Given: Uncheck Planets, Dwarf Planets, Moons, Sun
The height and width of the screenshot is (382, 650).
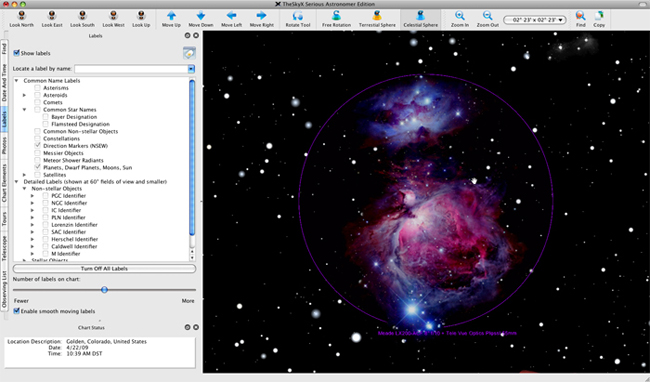Looking at the screenshot, I should (x=37, y=167).
